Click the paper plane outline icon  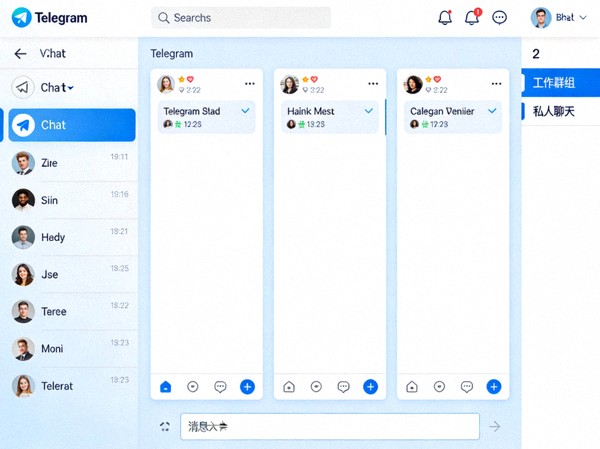pyautogui.click(x=23, y=87)
